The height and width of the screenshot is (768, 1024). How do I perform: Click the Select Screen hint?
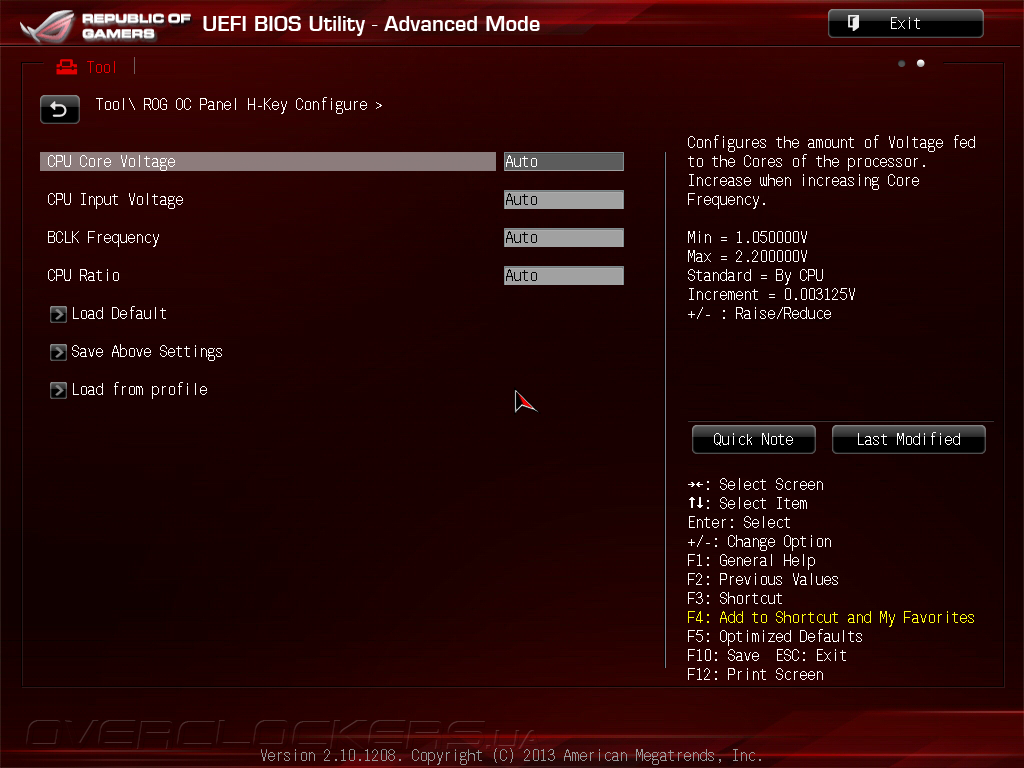tap(756, 485)
